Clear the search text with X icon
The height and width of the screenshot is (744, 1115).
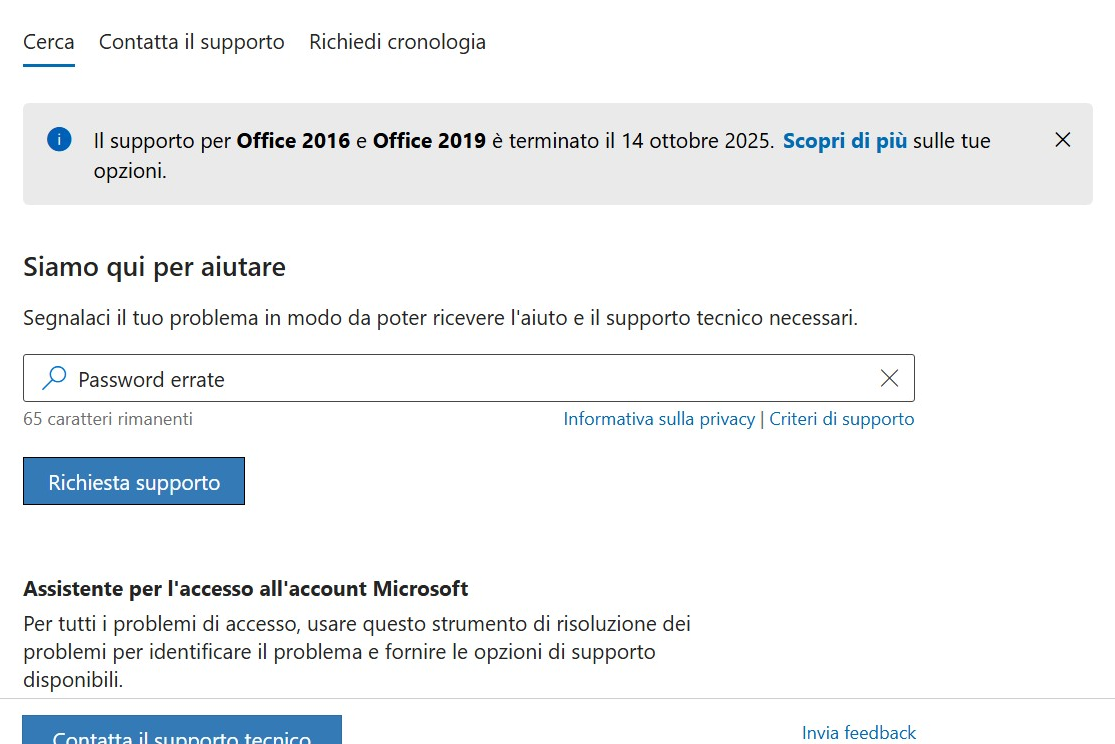(x=889, y=378)
